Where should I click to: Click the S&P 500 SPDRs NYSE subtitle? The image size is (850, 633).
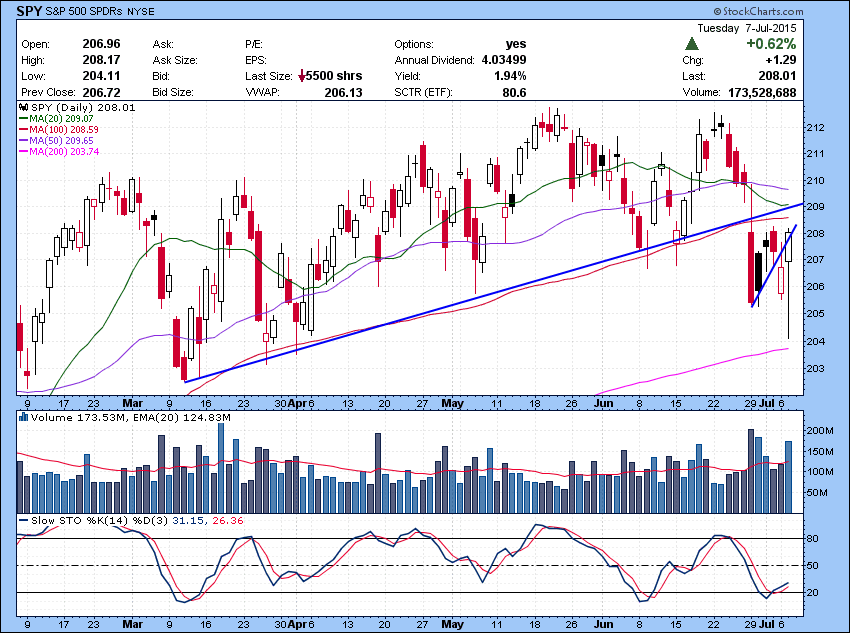100,11
